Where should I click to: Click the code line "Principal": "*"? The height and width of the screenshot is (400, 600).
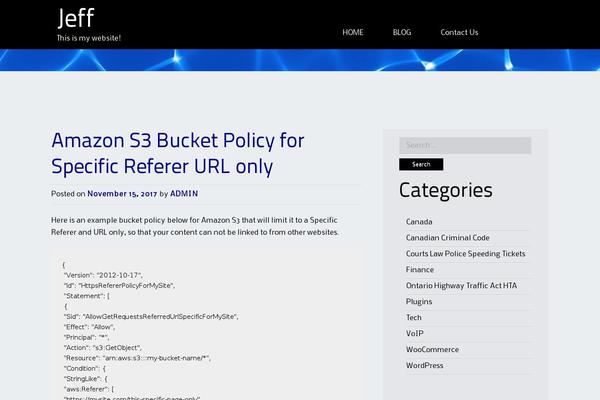86,337
